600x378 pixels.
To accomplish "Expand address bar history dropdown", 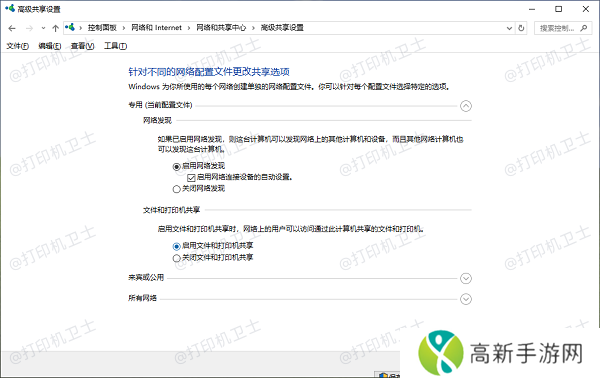I will pyautogui.click(x=509, y=28).
